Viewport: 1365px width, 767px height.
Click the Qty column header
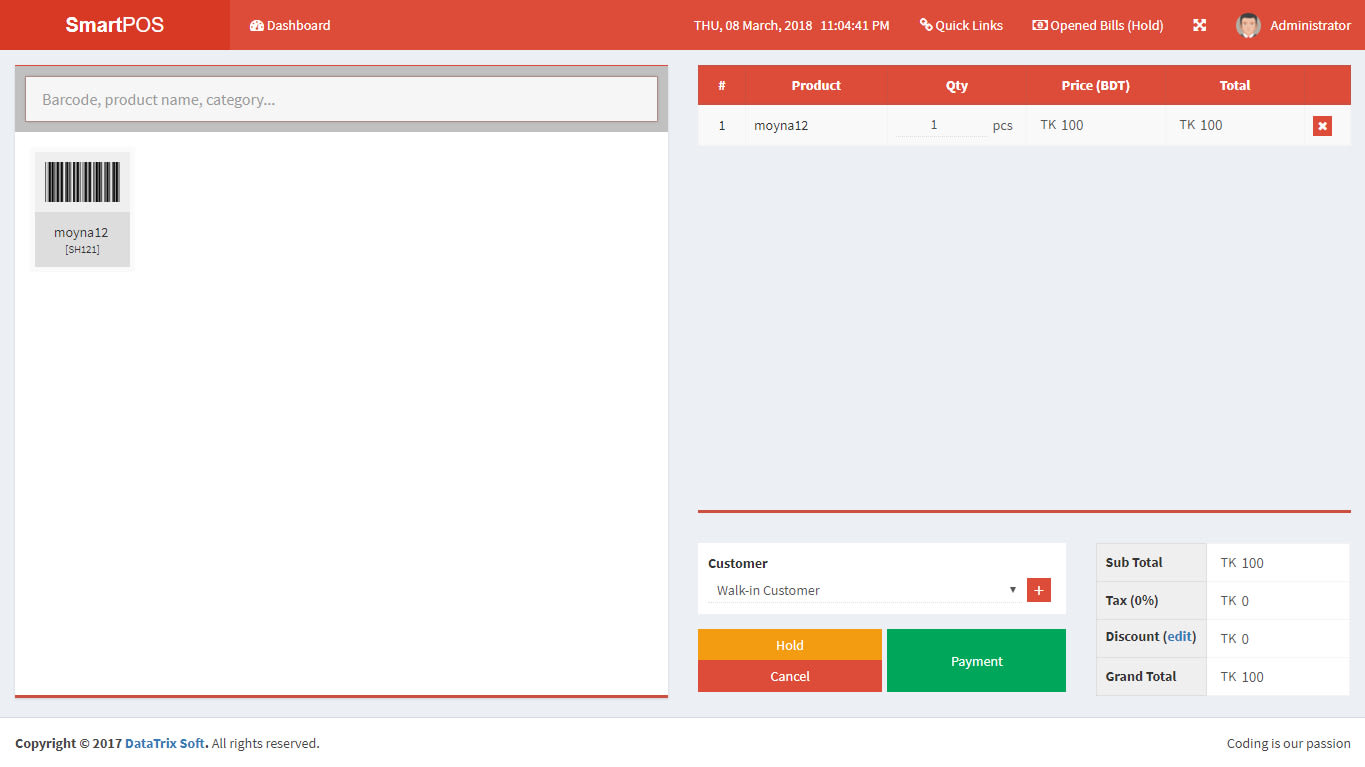[x=957, y=85]
